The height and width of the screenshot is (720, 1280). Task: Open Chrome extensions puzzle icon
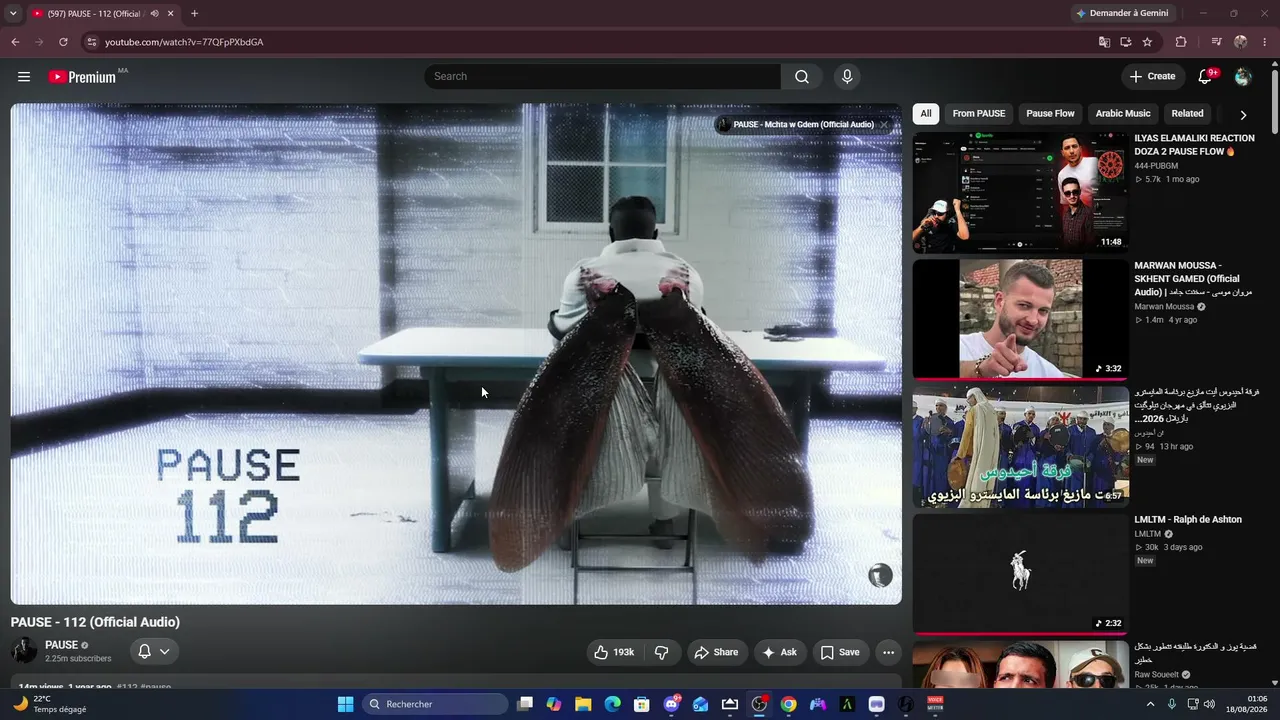1181,42
